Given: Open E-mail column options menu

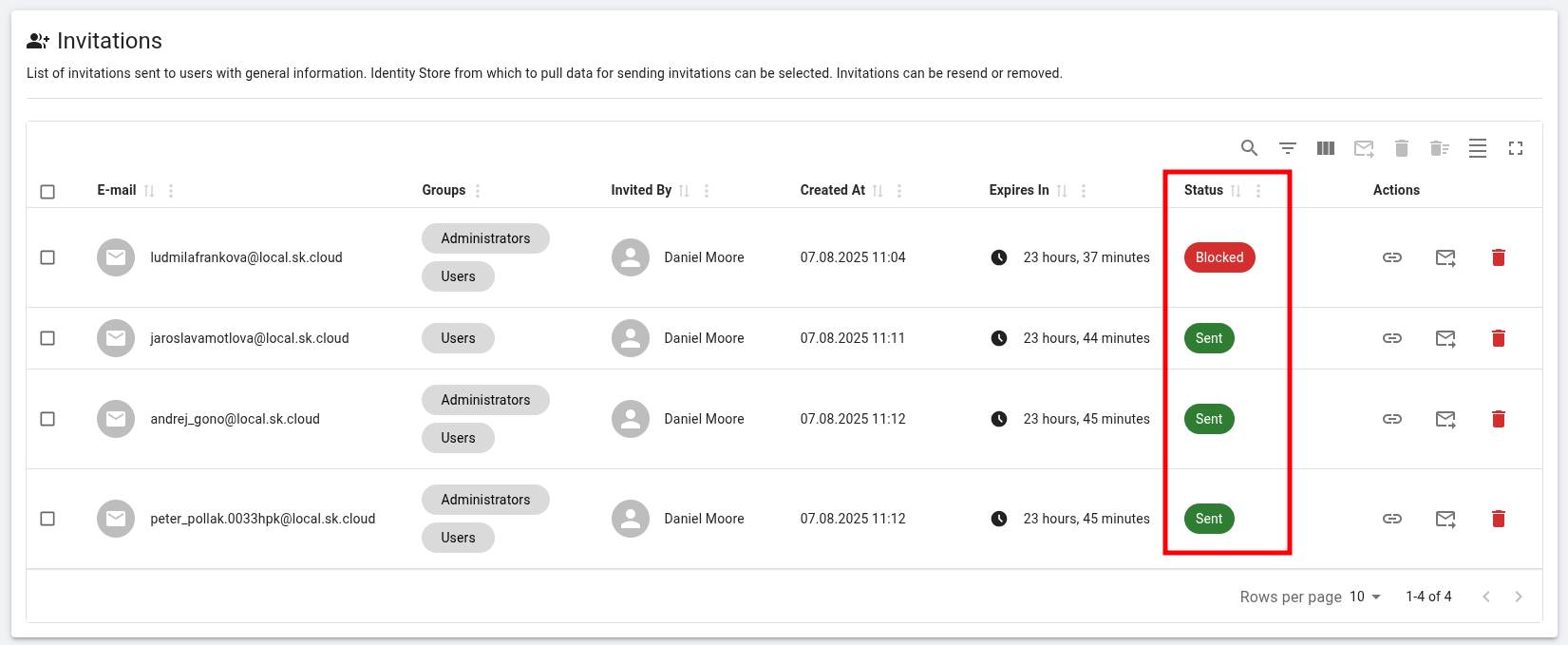Looking at the screenshot, I should (x=171, y=191).
